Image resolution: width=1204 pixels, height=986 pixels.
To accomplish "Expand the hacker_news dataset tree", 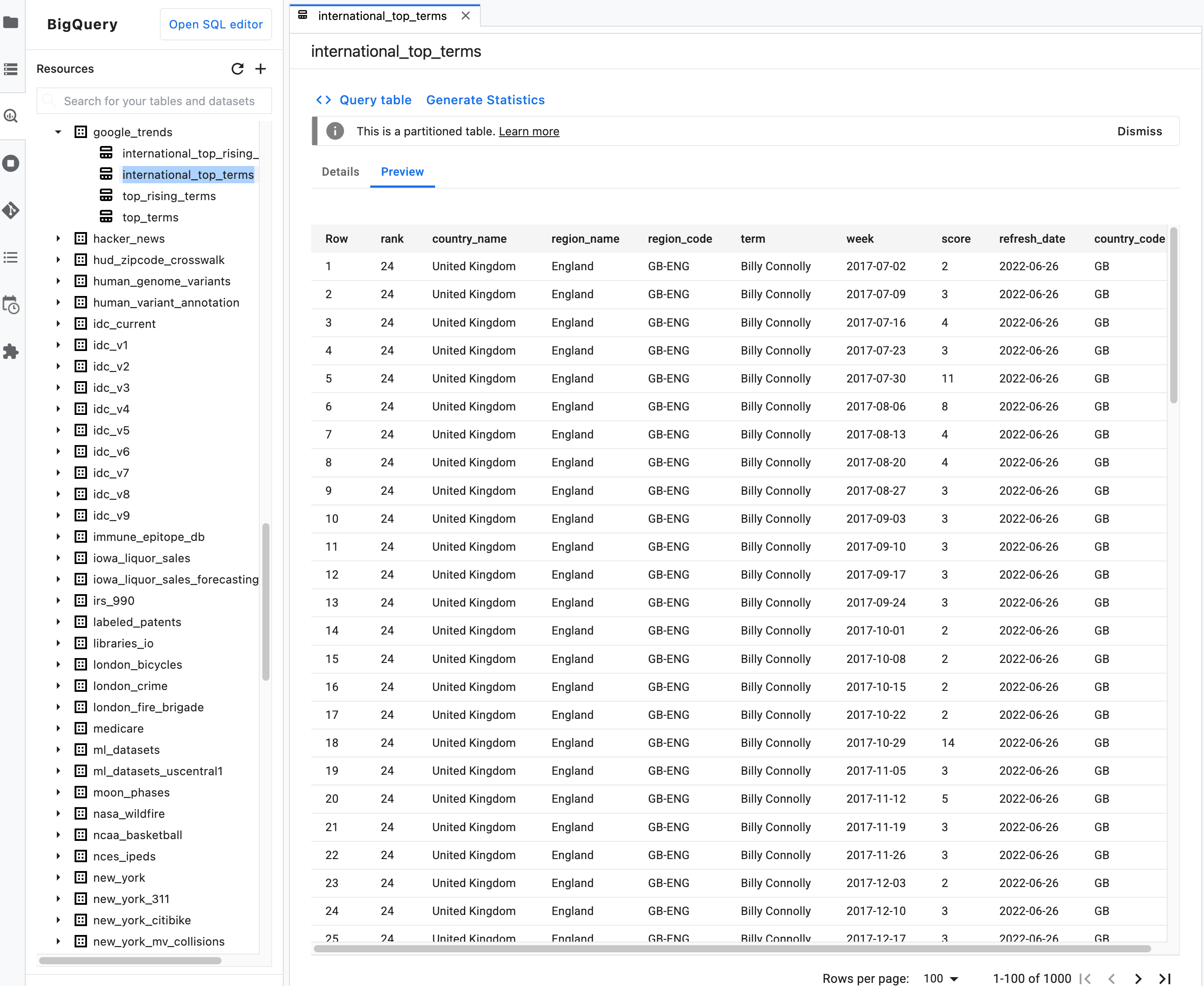I will [x=57, y=238].
